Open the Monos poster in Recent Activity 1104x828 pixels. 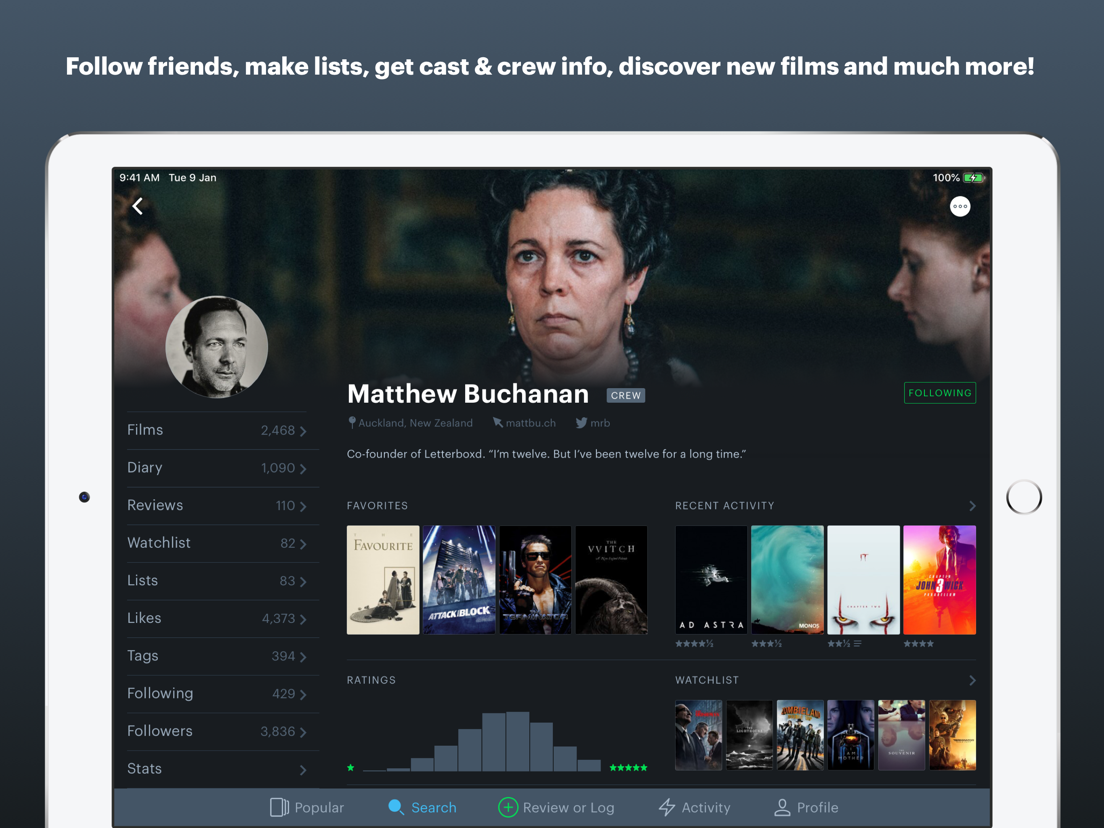787,579
